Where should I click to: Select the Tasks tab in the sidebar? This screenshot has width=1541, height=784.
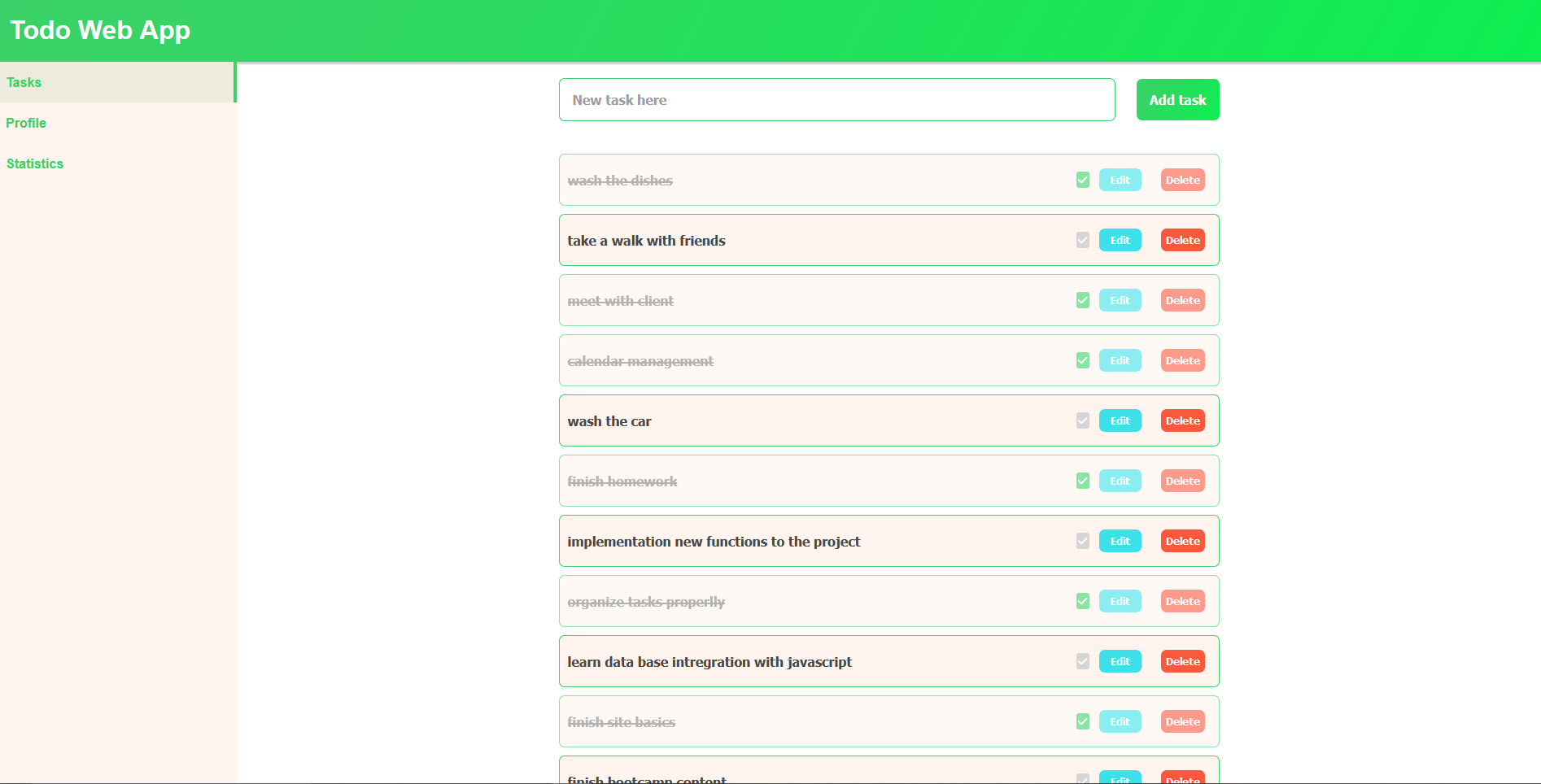(x=24, y=82)
